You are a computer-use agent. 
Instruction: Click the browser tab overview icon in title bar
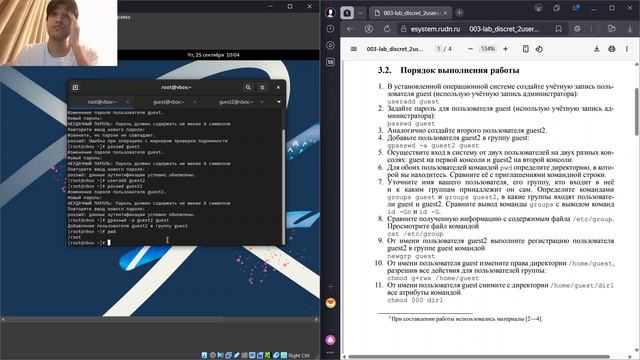click(x=557, y=8)
